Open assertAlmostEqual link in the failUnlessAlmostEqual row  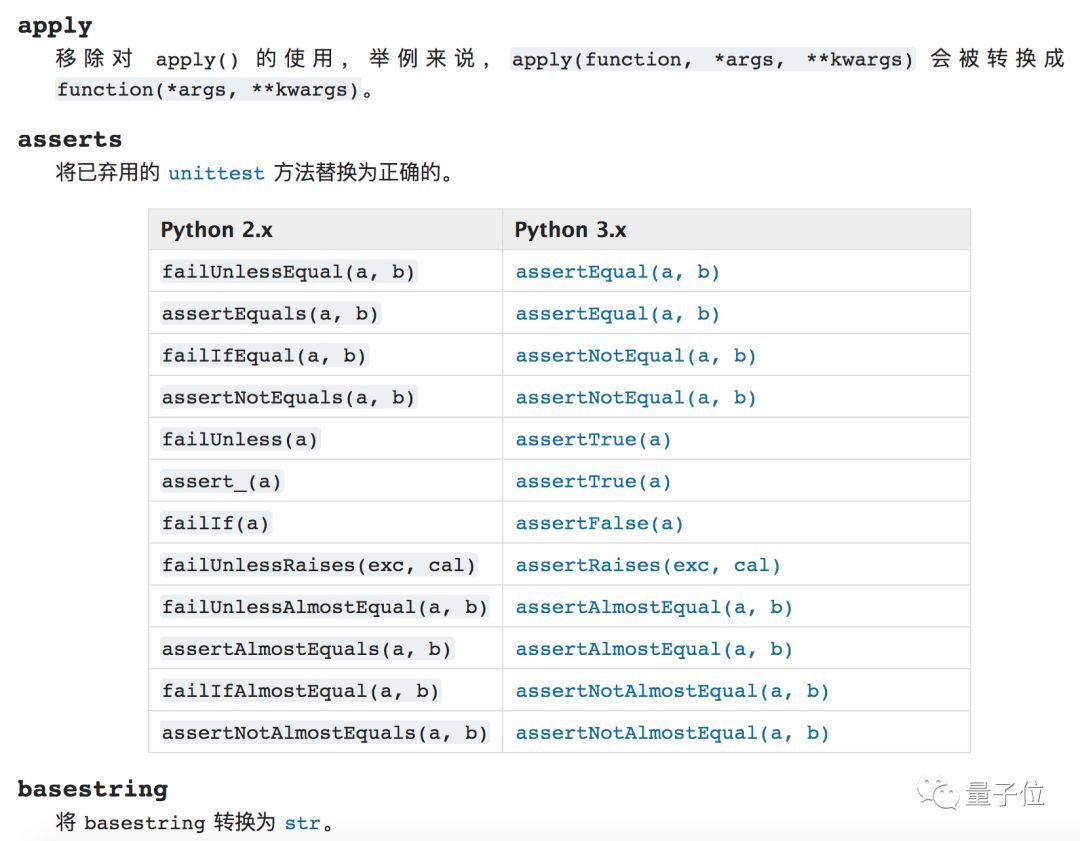pos(654,607)
